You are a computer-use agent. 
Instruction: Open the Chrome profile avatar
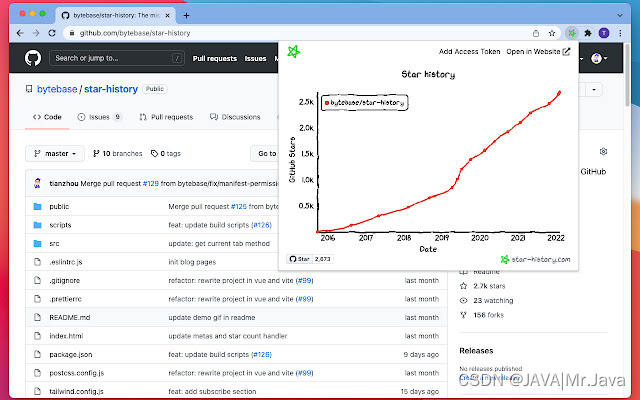604,33
